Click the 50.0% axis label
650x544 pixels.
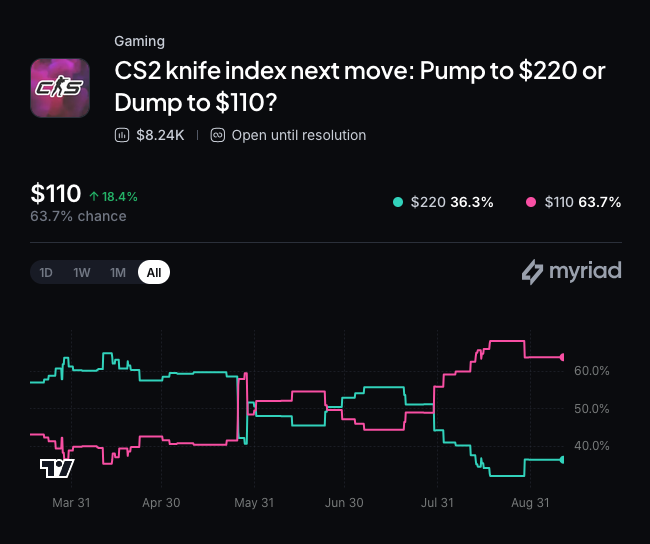click(x=592, y=409)
